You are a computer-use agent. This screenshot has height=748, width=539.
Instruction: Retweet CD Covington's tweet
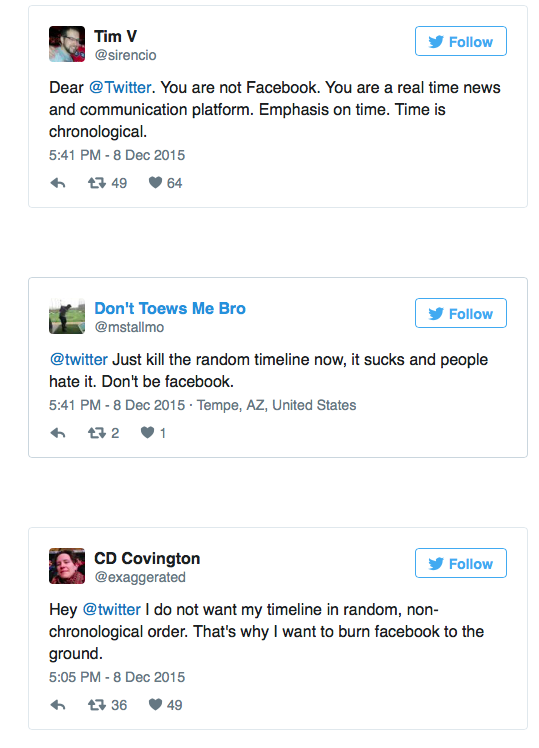tap(97, 705)
